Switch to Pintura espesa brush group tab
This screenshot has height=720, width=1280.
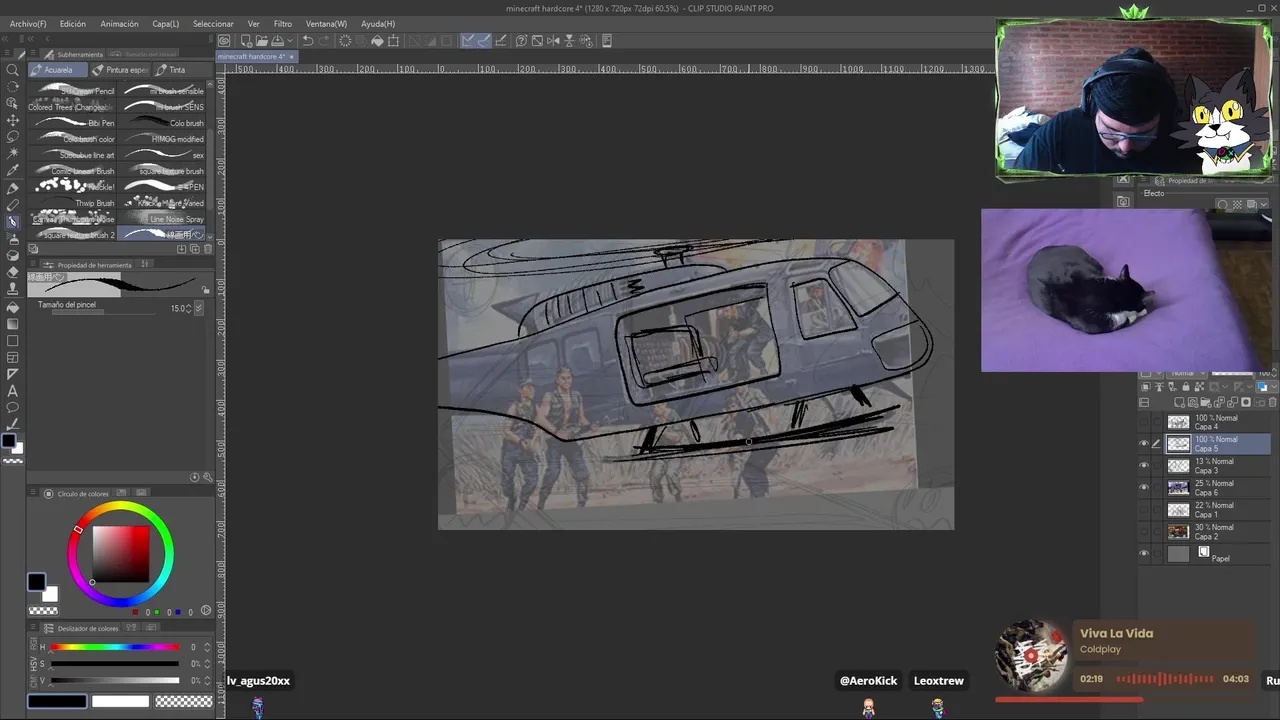119,70
